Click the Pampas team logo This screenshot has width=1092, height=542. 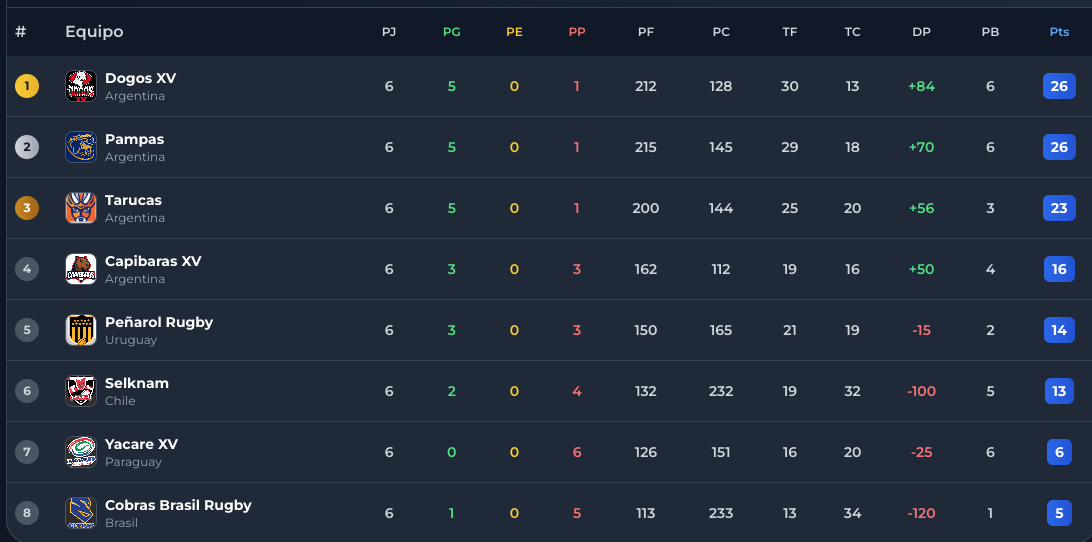[81, 147]
